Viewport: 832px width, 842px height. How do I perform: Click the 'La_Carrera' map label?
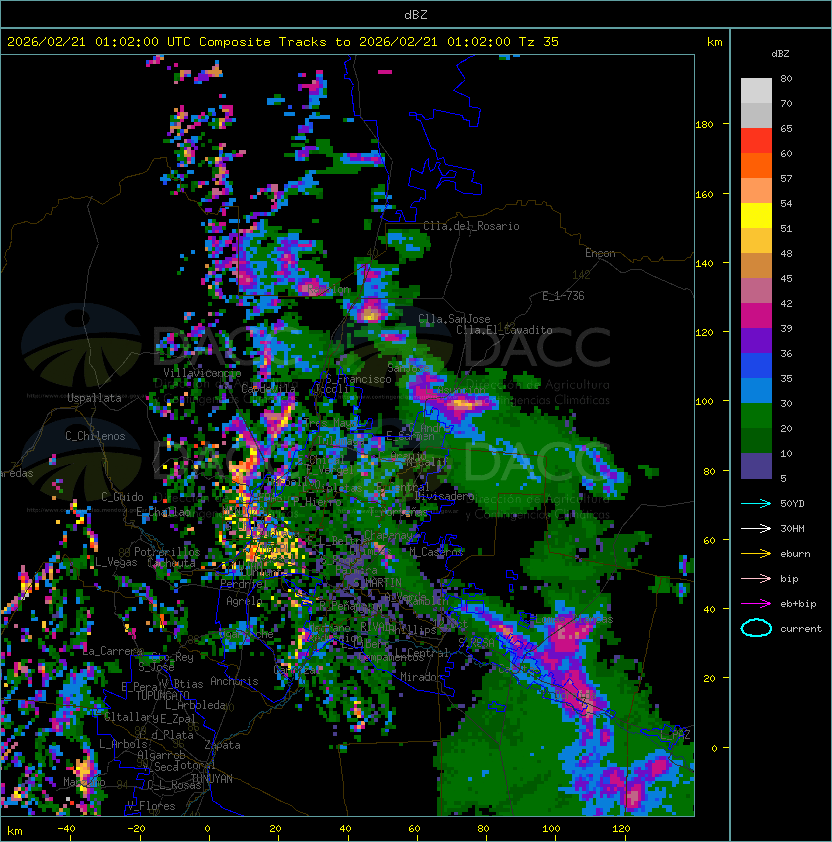coord(113,651)
